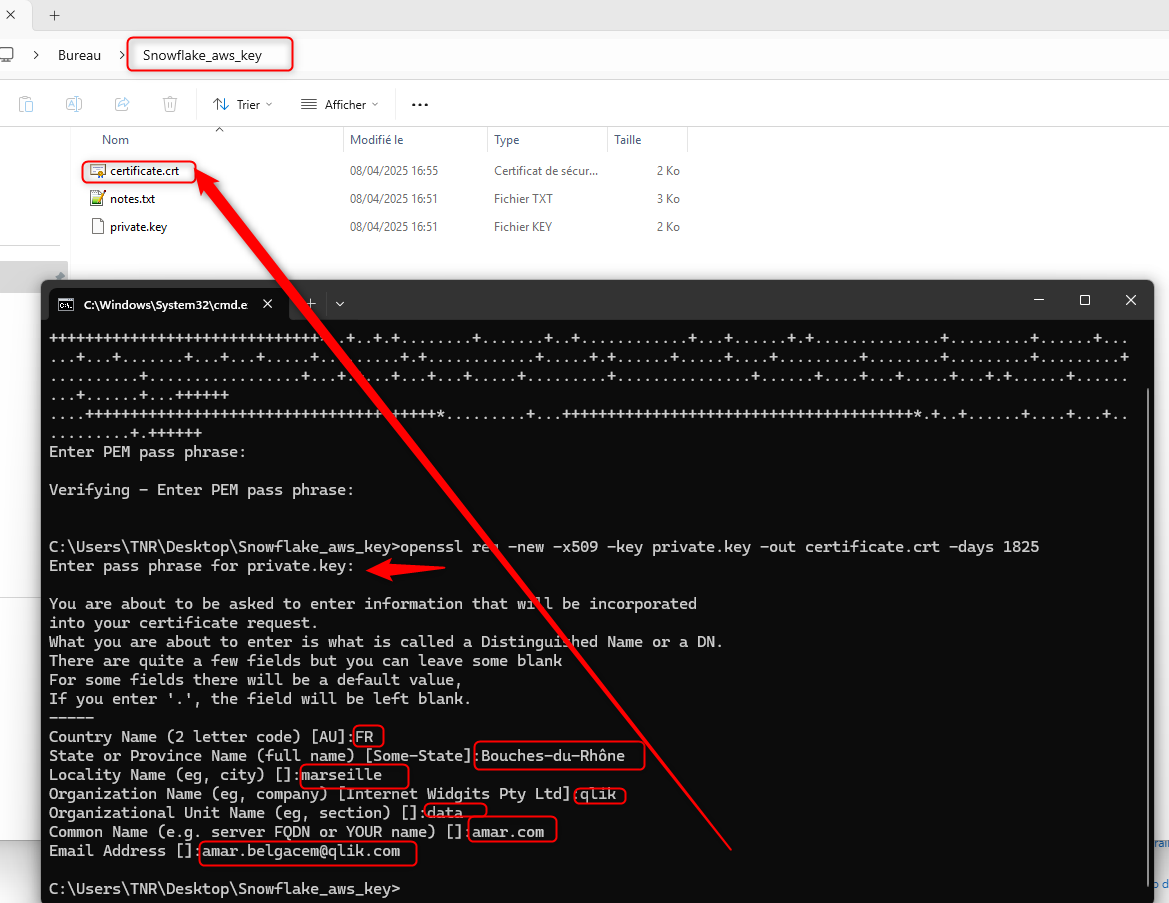Open the three-dot more options menu
The height and width of the screenshot is (903, 1169).
(x=420, y=104)
